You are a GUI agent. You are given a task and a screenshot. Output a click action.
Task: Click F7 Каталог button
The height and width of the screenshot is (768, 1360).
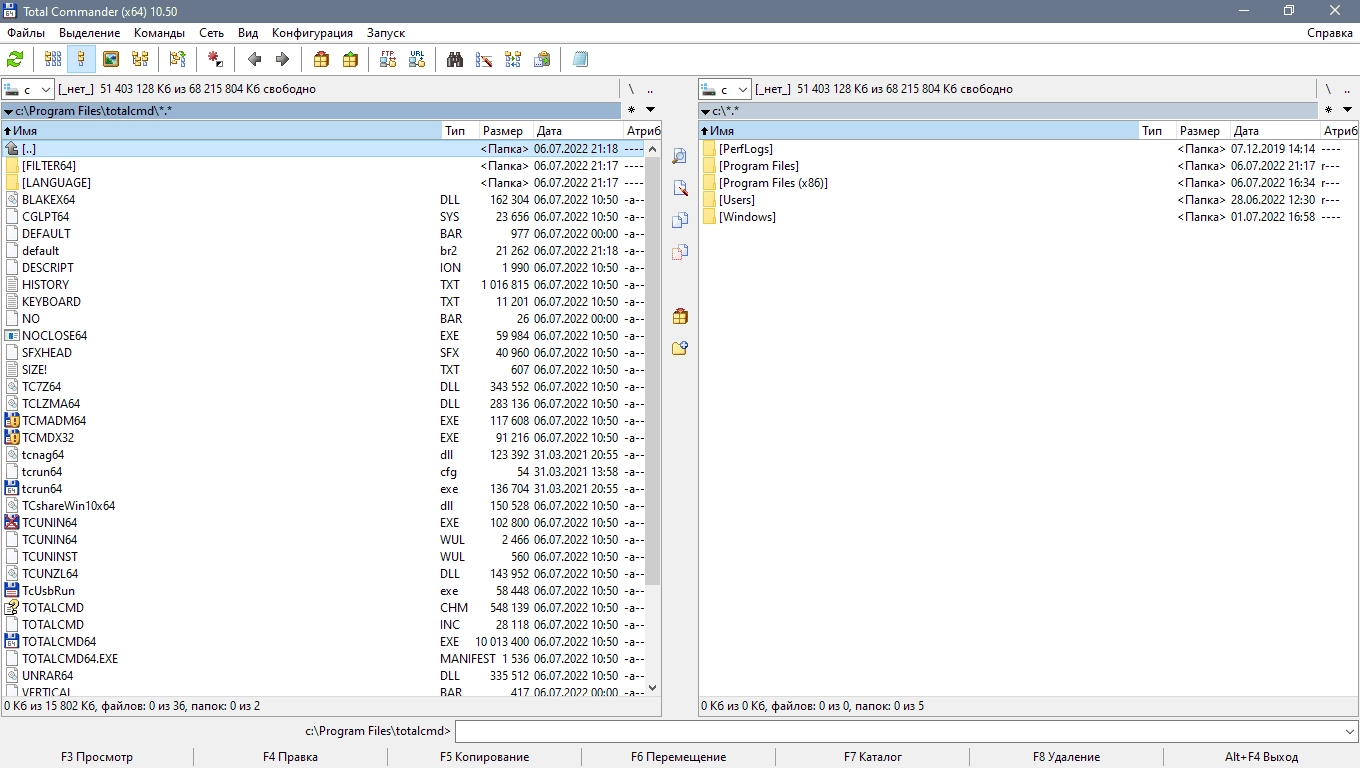[x=873, y=757]
